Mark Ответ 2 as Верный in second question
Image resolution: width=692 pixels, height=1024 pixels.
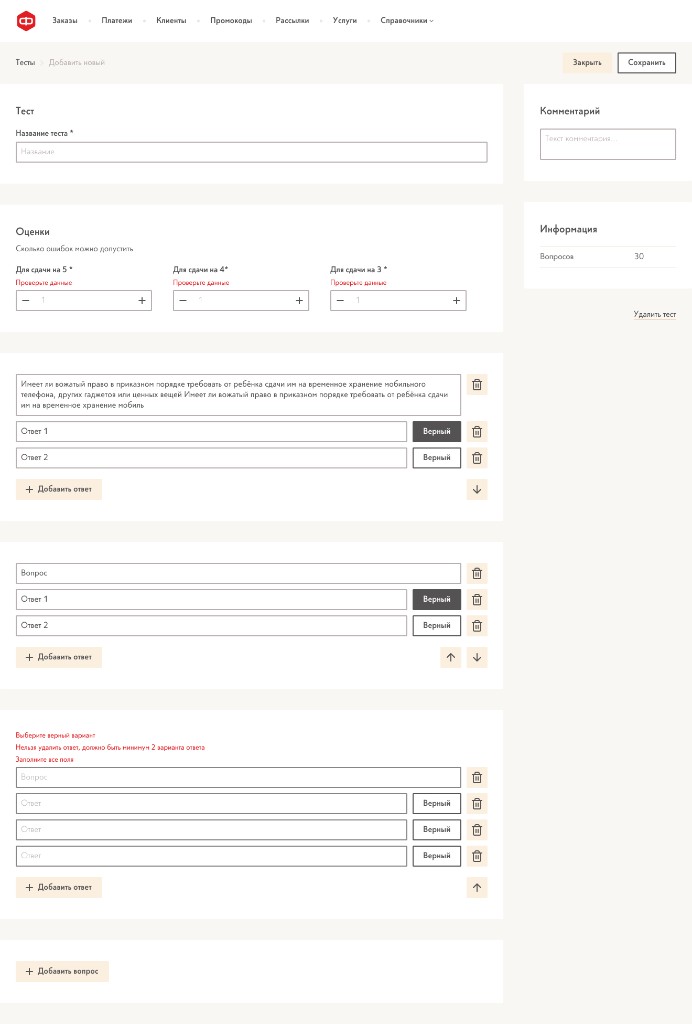tap(437, 626)
